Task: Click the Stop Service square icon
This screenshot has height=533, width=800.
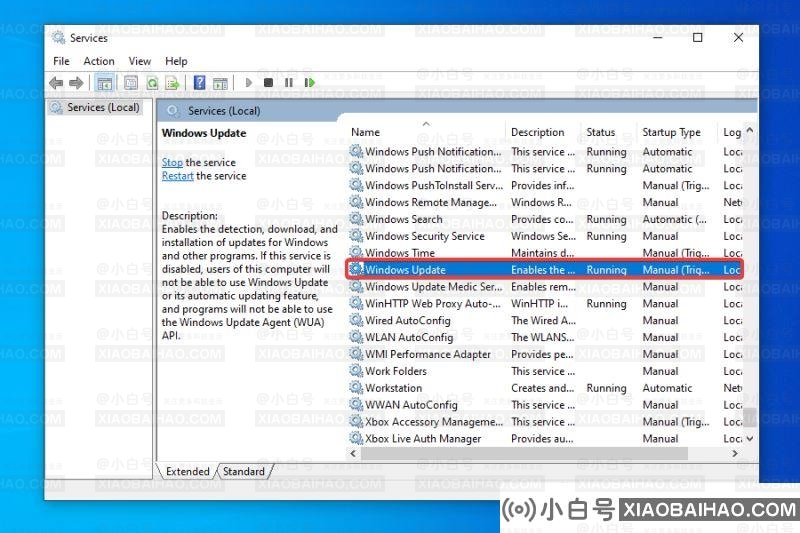Action: point(268,83)
